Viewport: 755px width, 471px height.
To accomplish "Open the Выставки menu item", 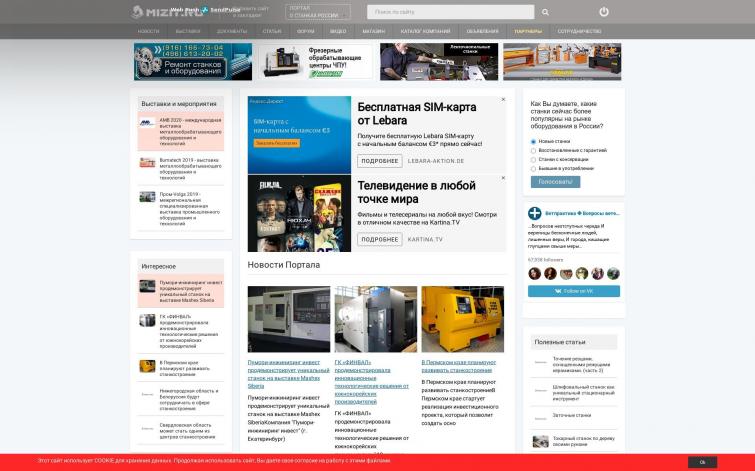I will 188,31.
